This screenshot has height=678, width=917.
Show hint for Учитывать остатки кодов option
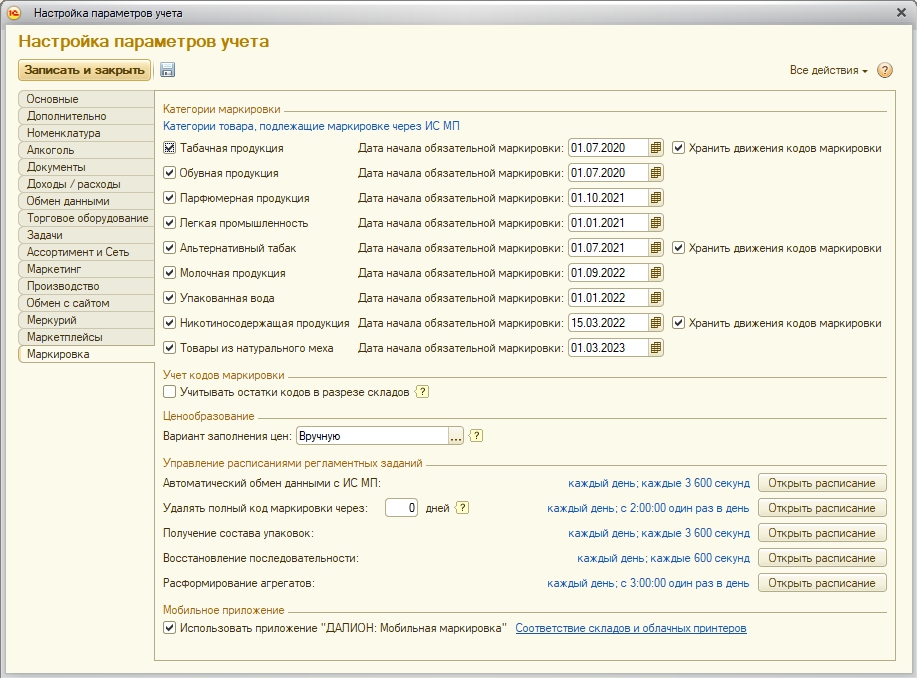[422, 392]
